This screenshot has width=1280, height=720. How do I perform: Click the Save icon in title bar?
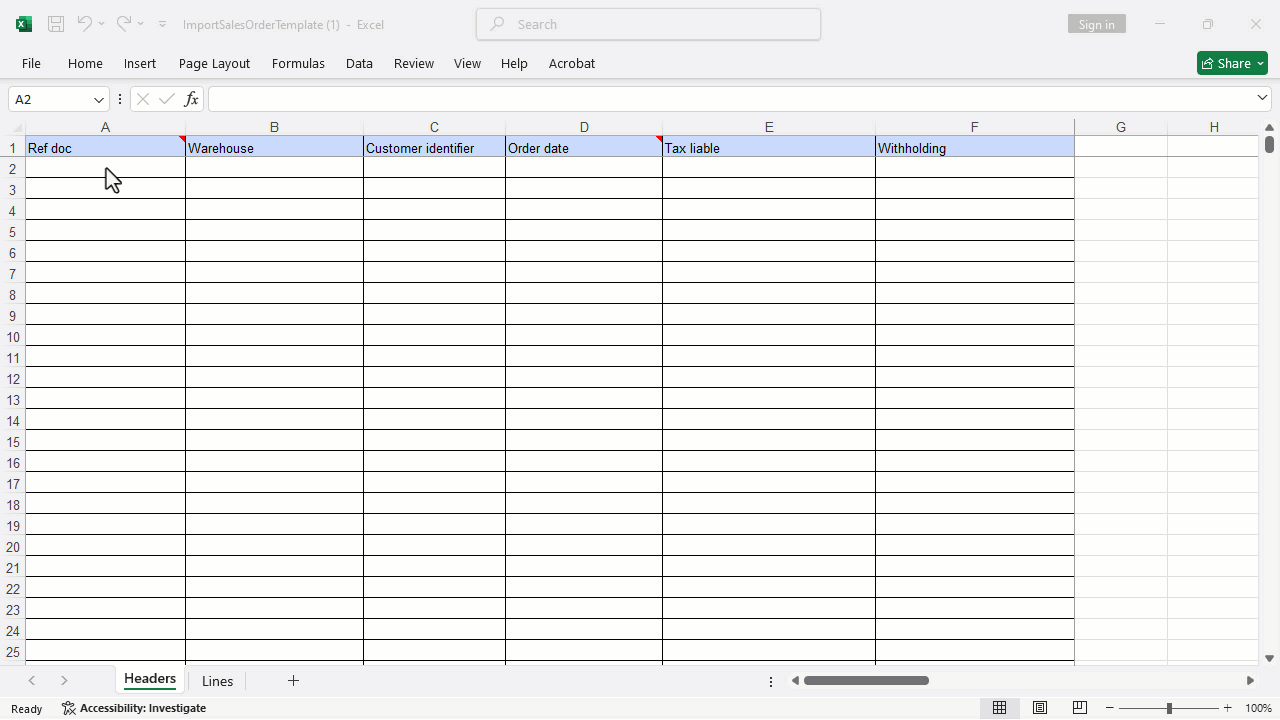point(56,24)
